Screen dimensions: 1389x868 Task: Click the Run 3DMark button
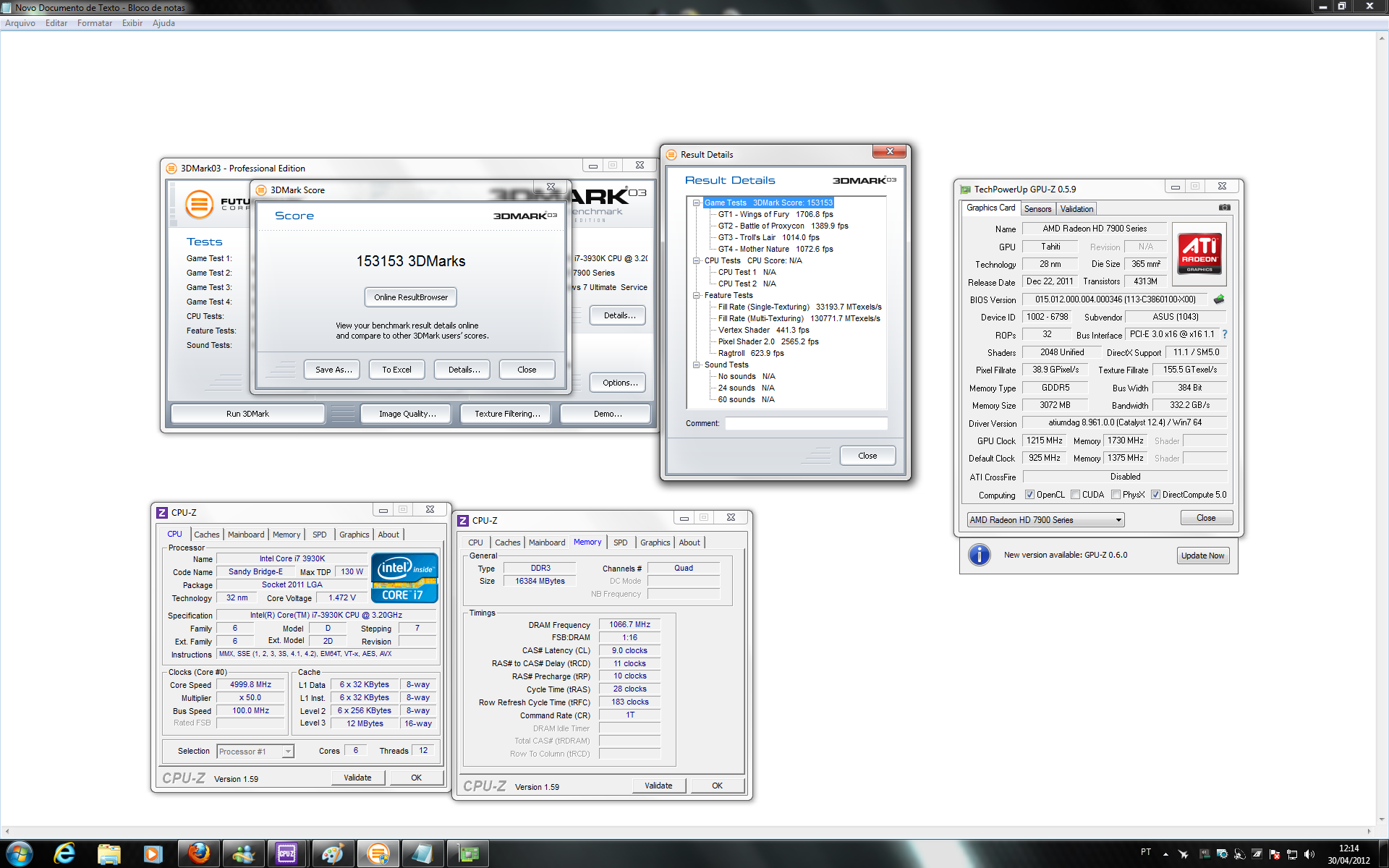tap(247, 414)
